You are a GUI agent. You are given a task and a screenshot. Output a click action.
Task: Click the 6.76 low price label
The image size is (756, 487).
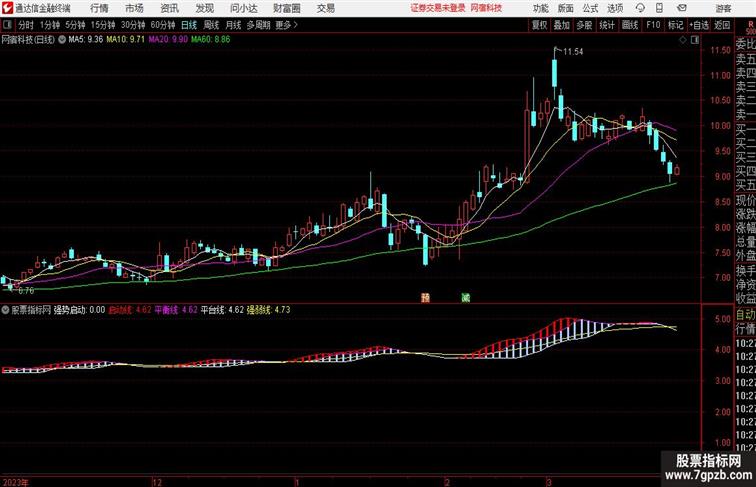tap(25, 291)
